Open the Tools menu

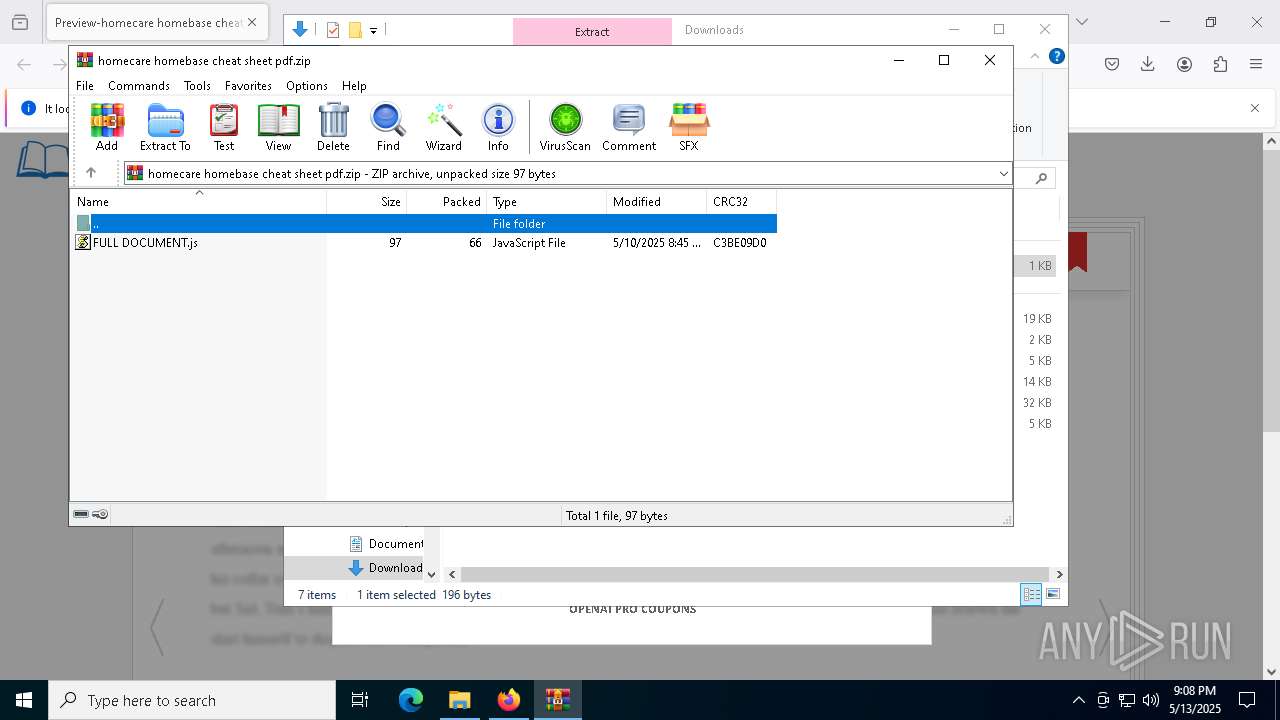coord(197,86)
